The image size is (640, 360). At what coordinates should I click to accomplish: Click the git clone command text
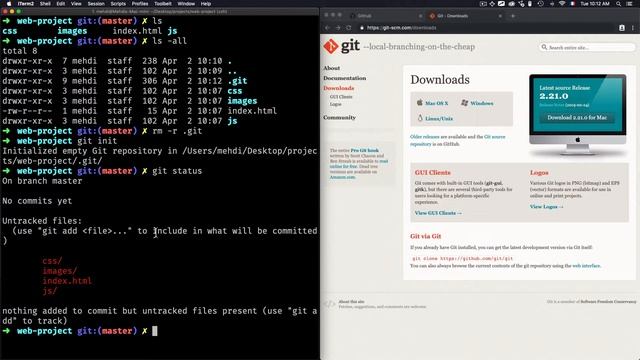(462, 258)
